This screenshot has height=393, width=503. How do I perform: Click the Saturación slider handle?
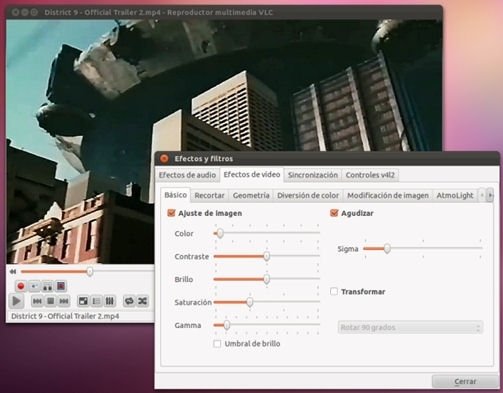pos(250,302)
